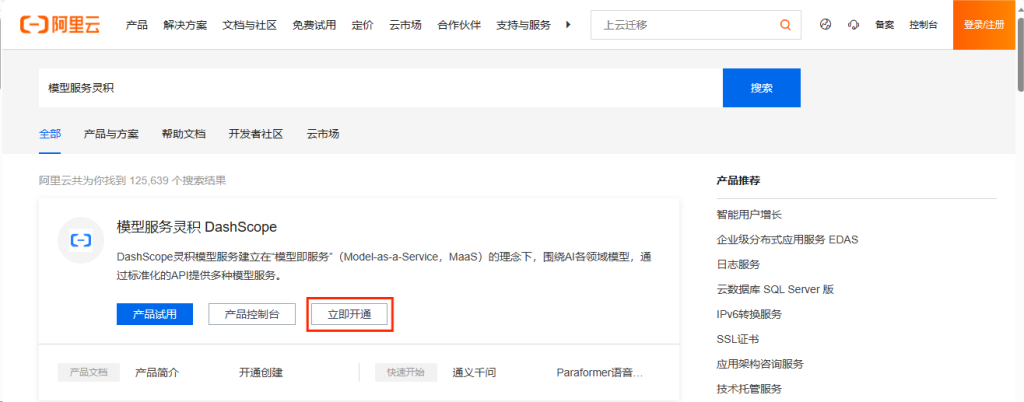Screen dimensions: 1024x402
Task: Open the 模型服务灵积 DashScope title
Action: pos(197,227)
